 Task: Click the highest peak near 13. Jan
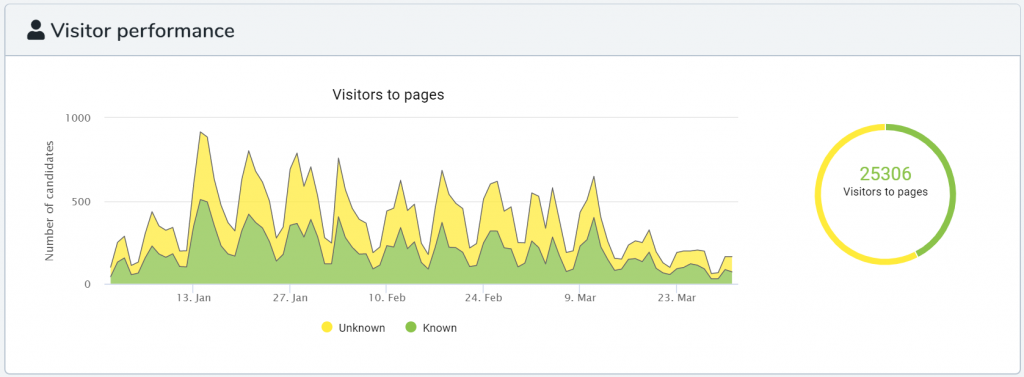(200, 132)
